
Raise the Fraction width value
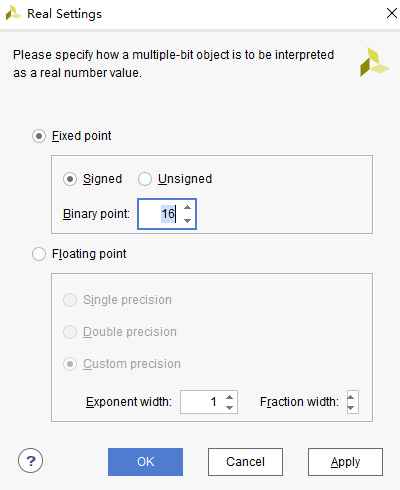click(351, 397)
